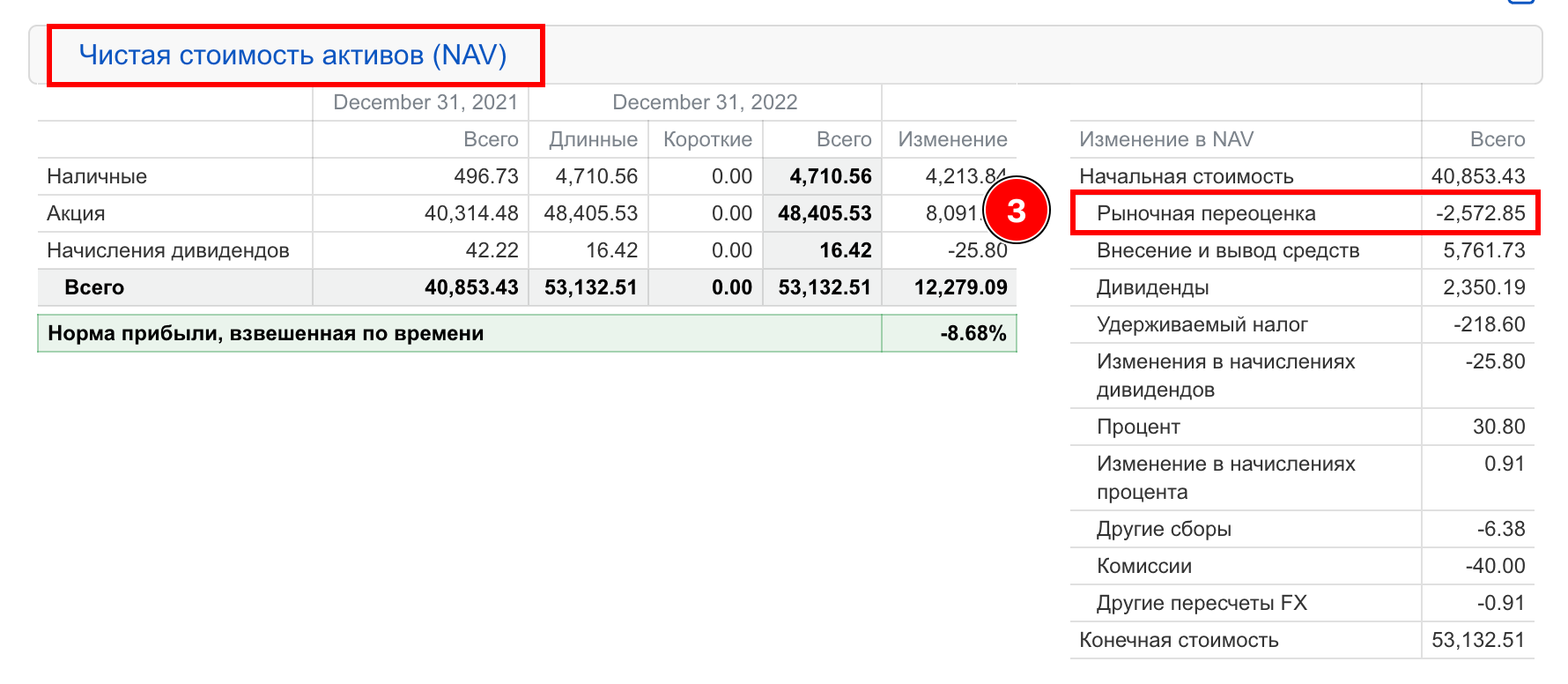Select the -8.68% time-weighted return value
This screenshot has height=684, width=1568.
[x=973, y=333]
